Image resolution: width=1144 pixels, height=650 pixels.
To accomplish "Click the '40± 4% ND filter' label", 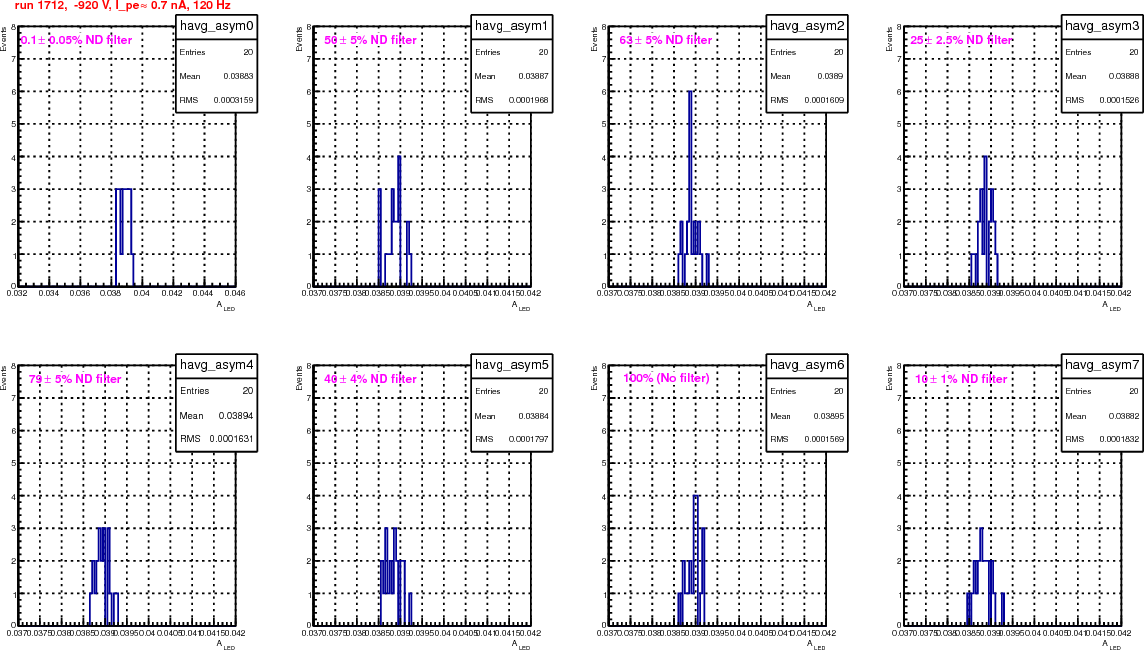I will pos(370,379).
